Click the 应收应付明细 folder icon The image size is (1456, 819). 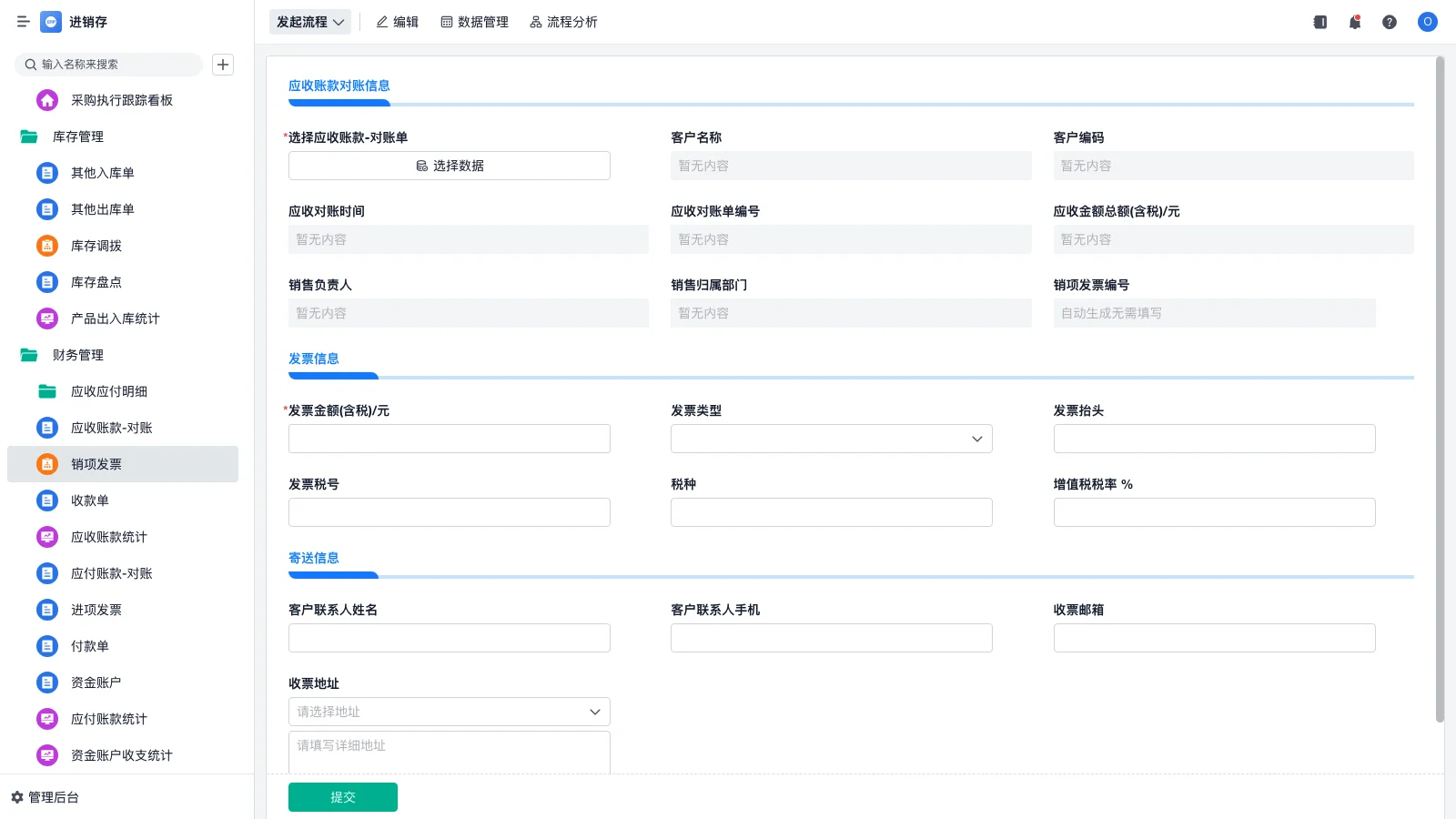[x=47, y=391]
